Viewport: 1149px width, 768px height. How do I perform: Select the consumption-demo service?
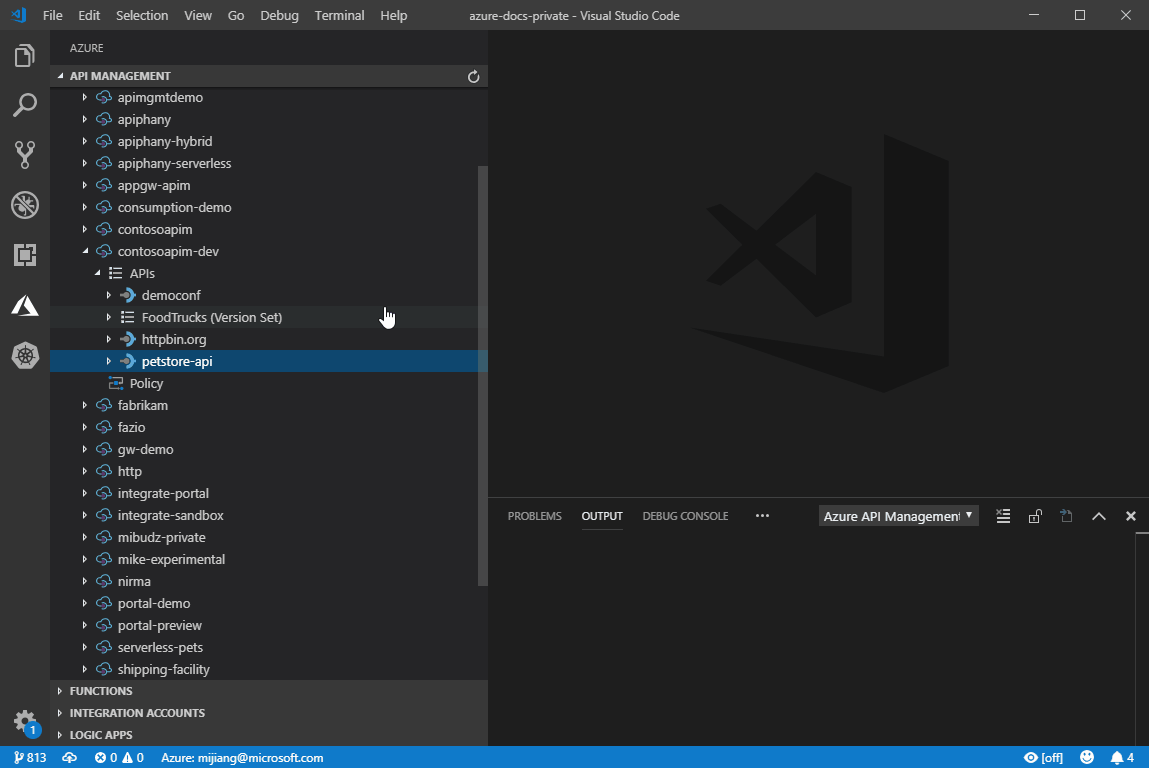(x=268, y=207)
